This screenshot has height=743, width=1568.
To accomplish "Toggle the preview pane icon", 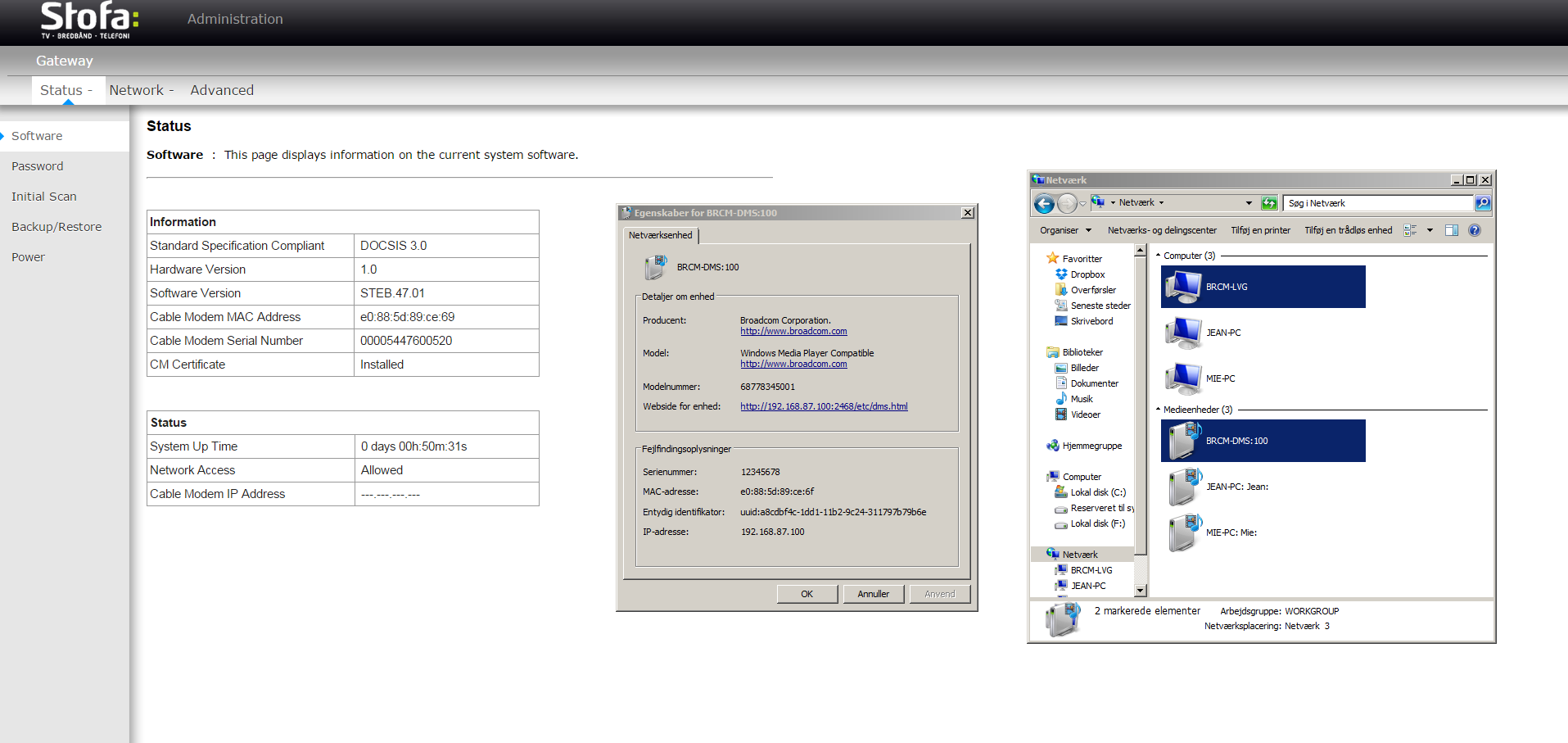I will click(x=1452, y=230).
